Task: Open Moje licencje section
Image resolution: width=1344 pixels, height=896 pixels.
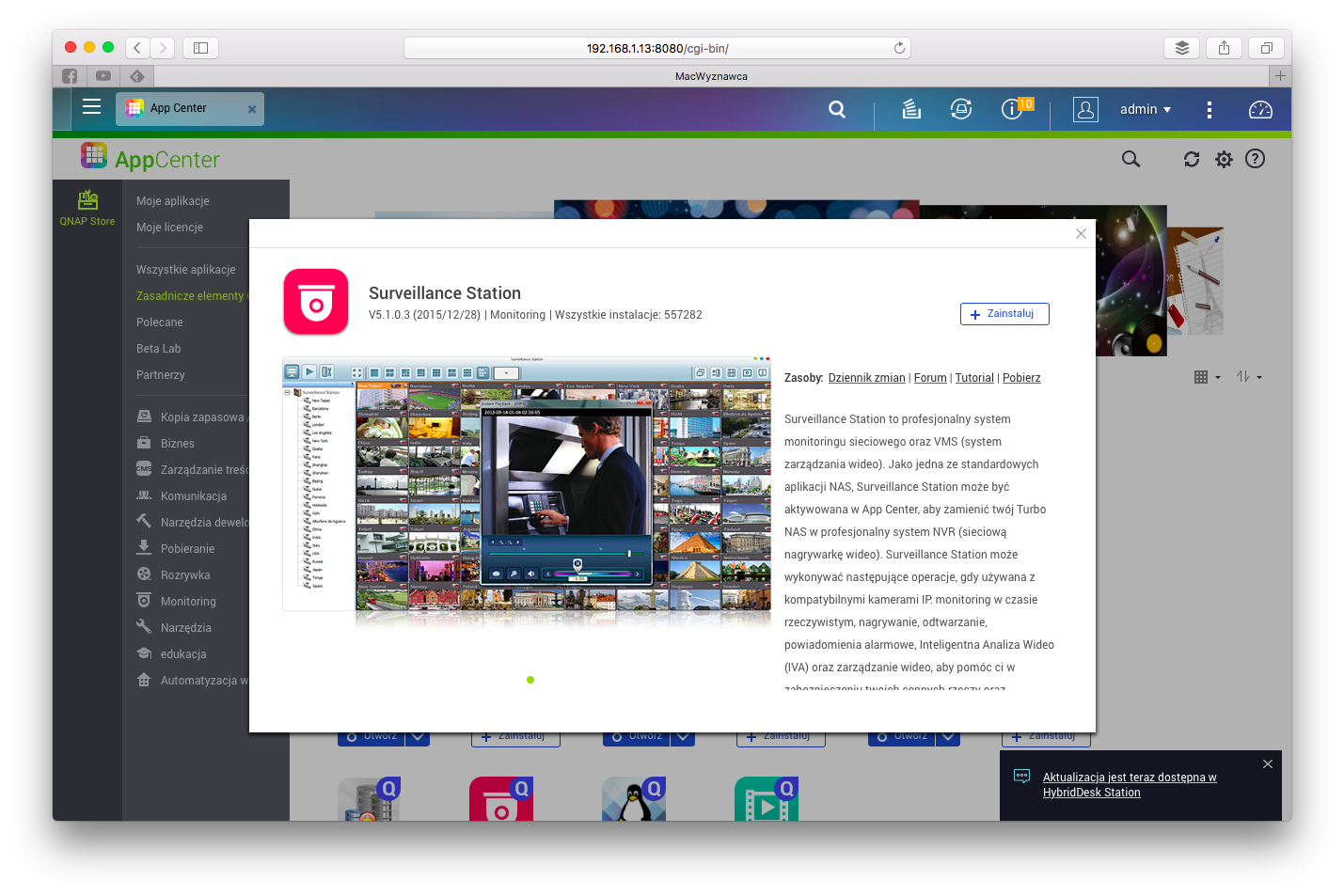Action: click(169, 228)
